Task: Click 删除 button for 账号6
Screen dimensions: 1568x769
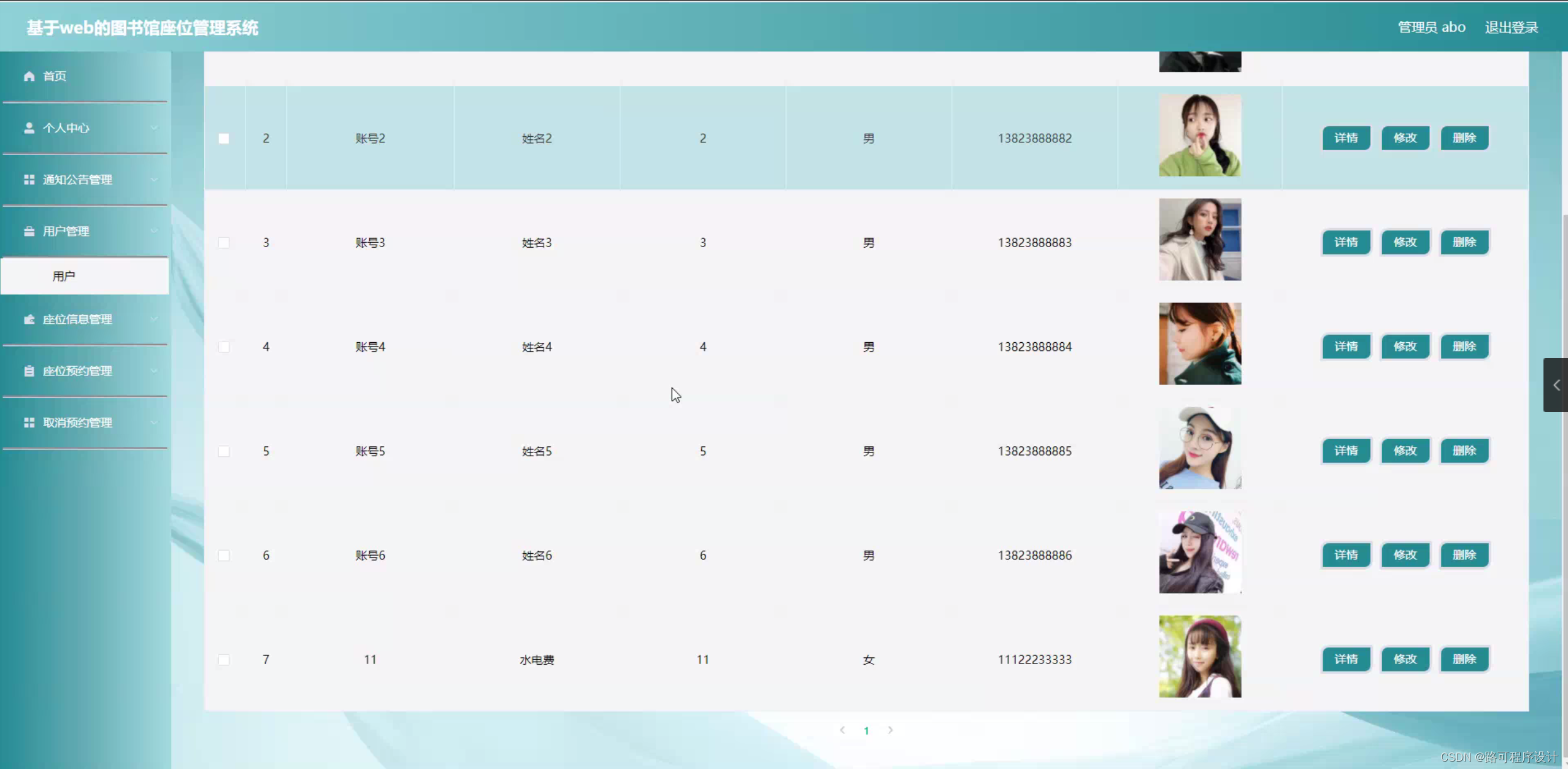Action: [x=1465, y=554]
